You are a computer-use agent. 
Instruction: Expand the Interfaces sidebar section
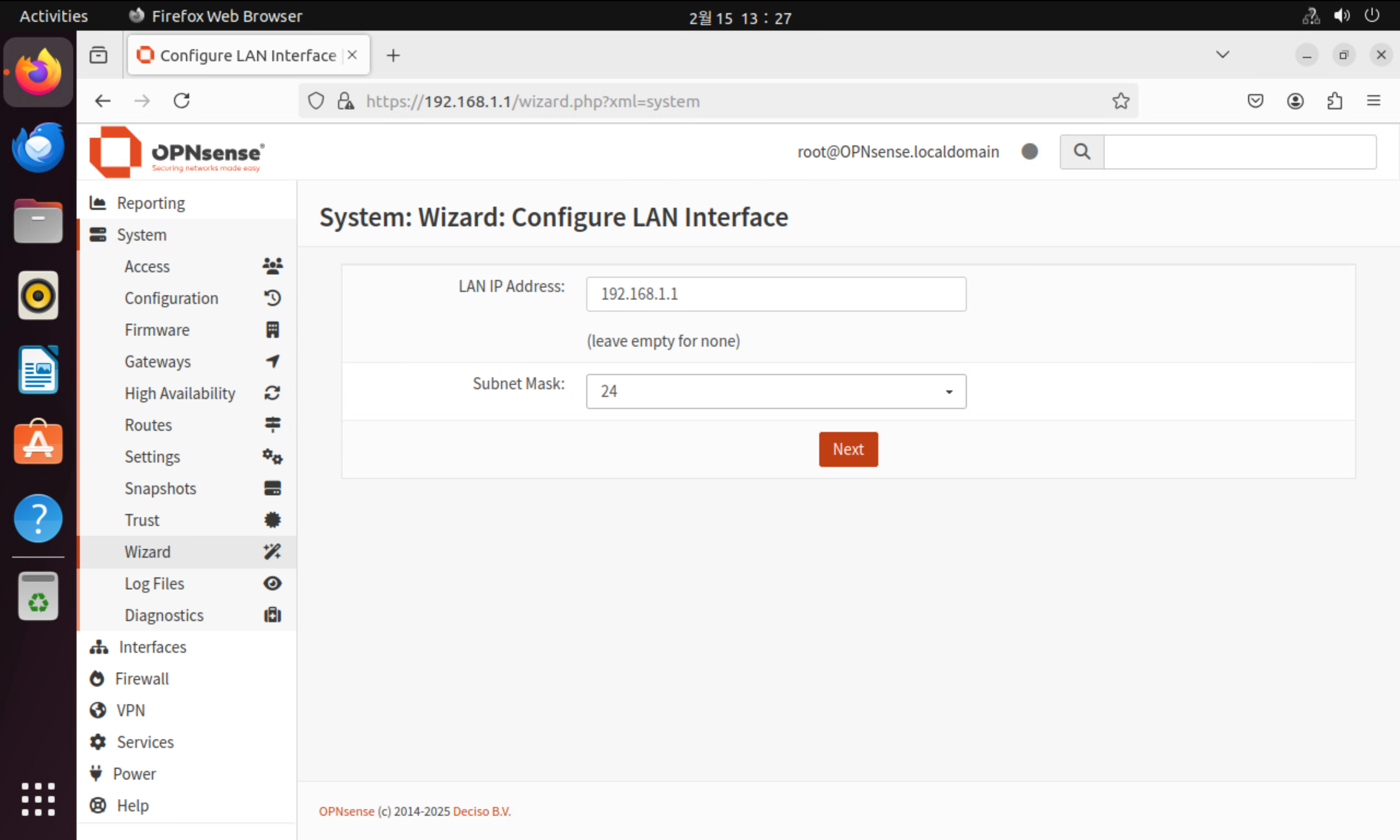pos(152,647)
